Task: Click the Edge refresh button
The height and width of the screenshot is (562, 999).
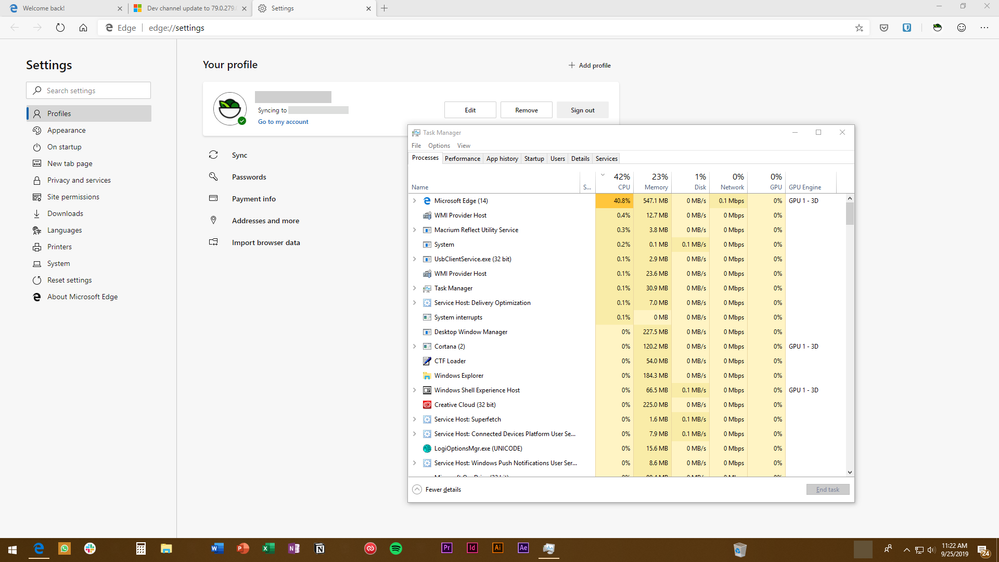Action: [60, 27]
